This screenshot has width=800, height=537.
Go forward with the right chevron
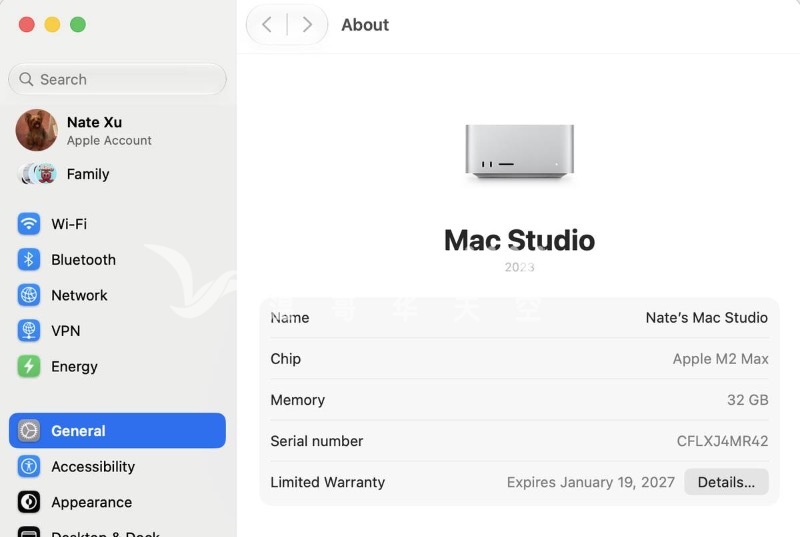[x=307, y=24]
